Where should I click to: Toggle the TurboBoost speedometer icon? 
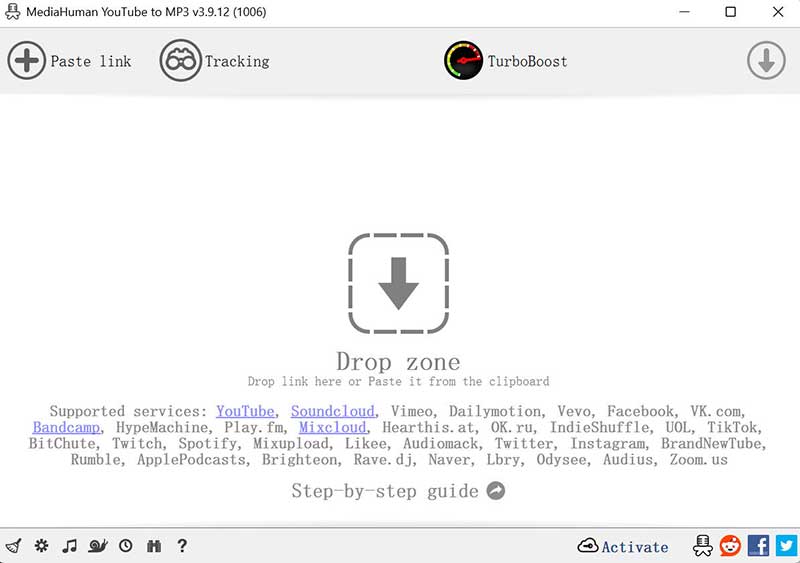pyautogui.click(x=463, y=61)
